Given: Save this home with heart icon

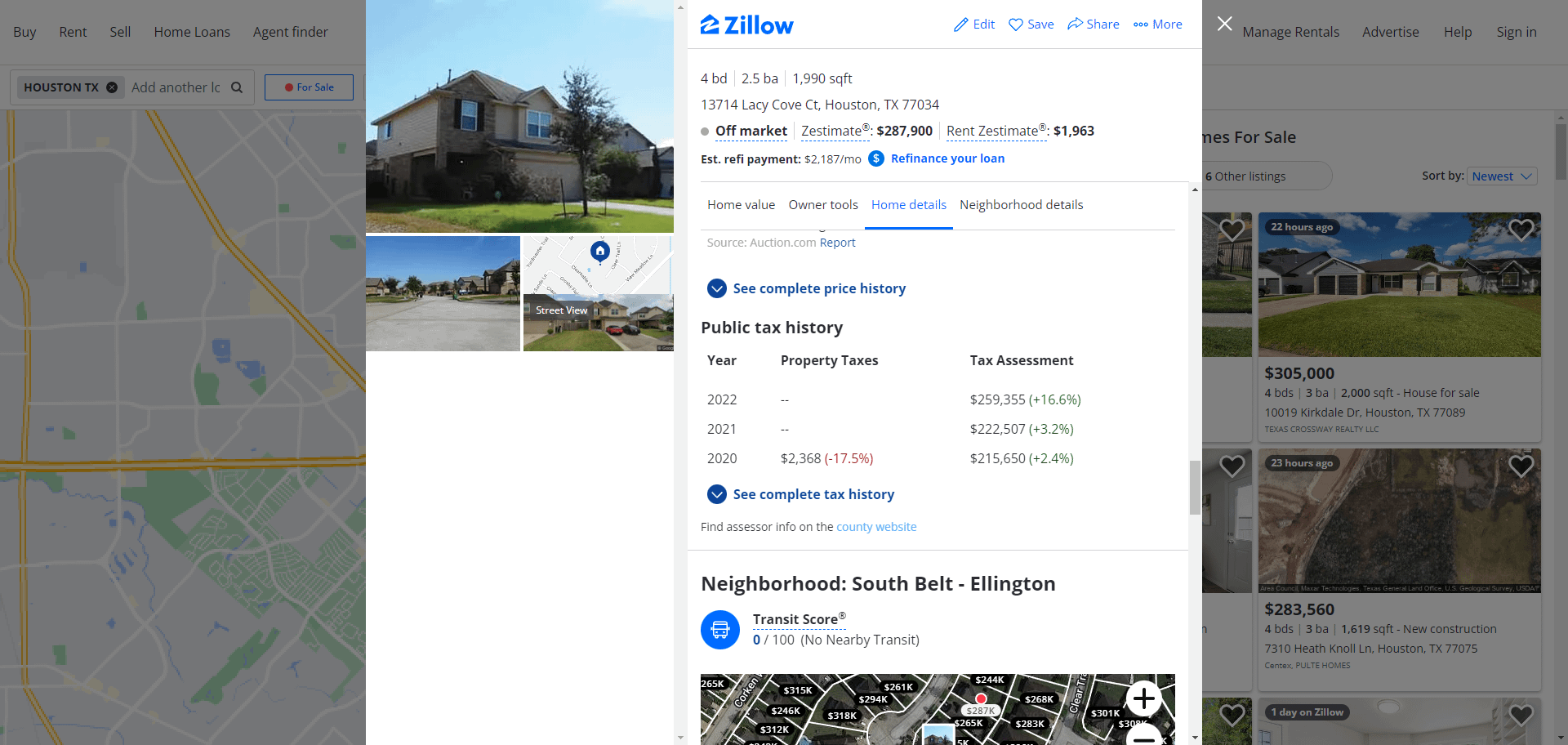Looking at the screenshot, I should [1016, 25].
